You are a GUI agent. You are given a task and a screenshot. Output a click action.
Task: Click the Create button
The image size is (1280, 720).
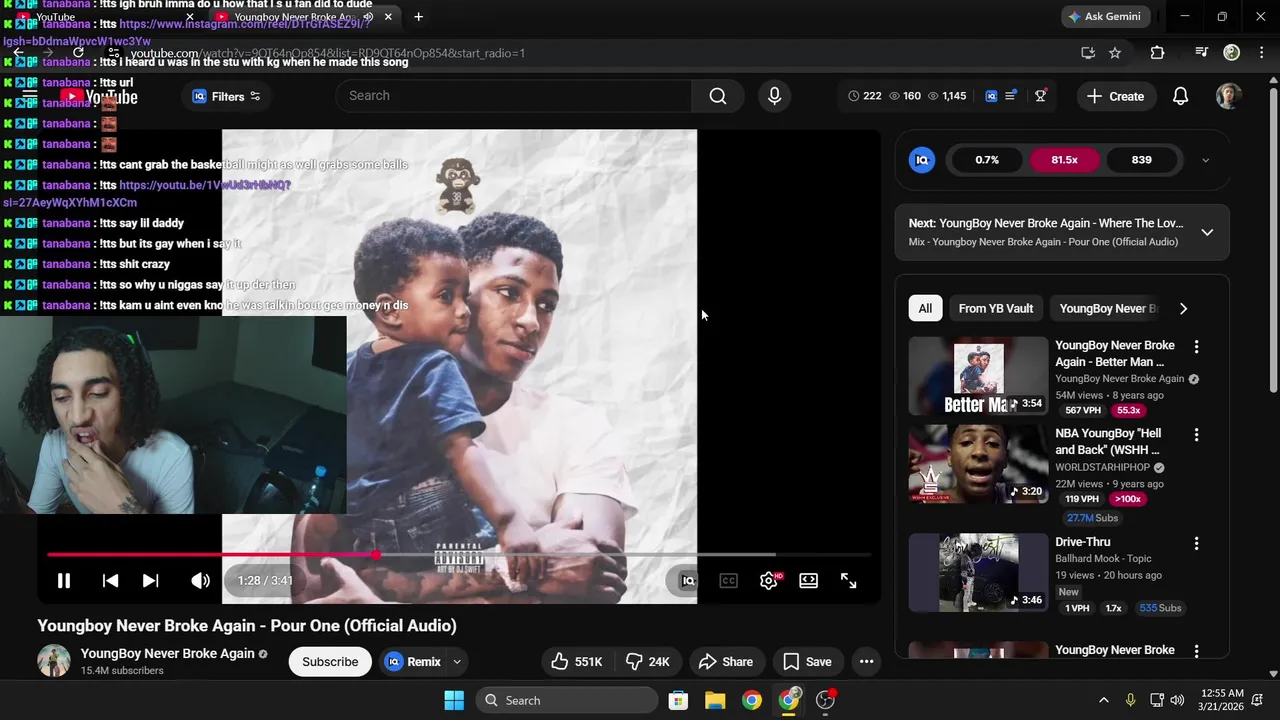pyautogui.click(x=1115, y=96)
